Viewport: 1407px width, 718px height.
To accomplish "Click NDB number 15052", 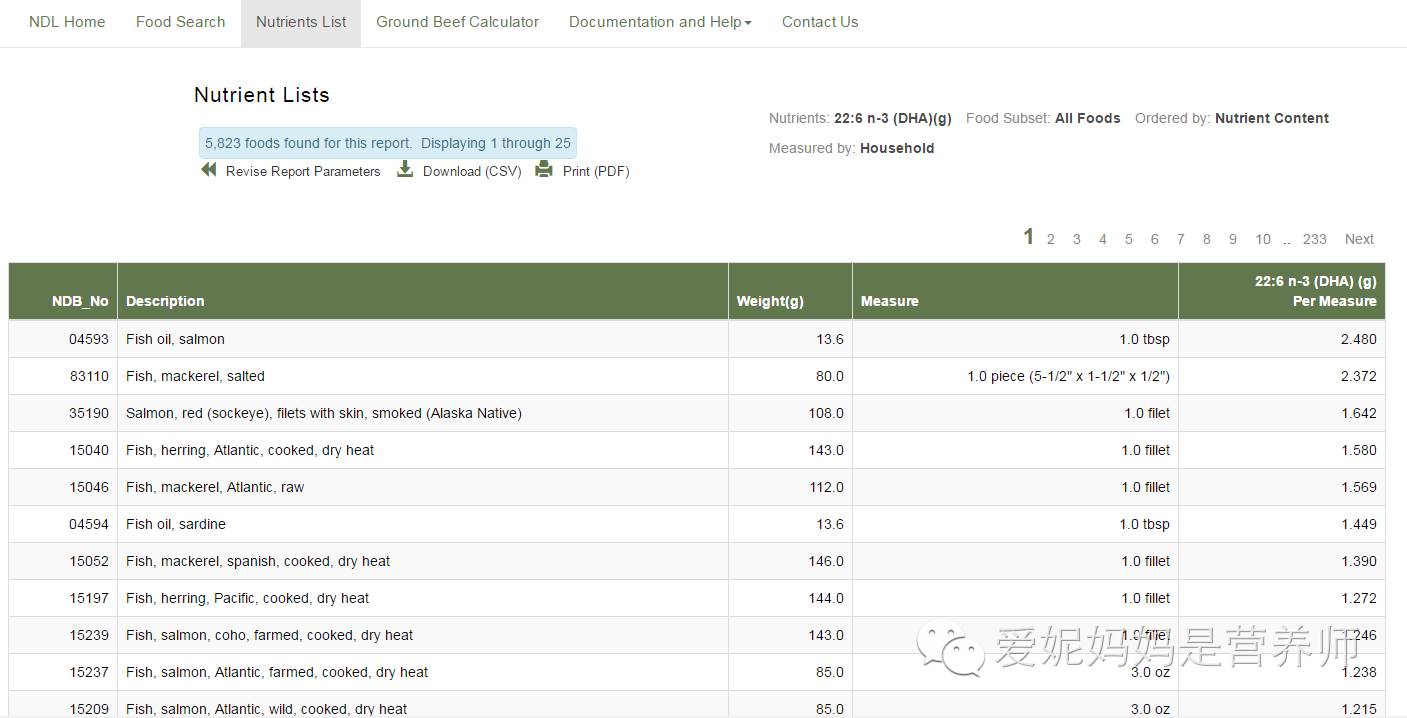I will [x=89, y=561].
